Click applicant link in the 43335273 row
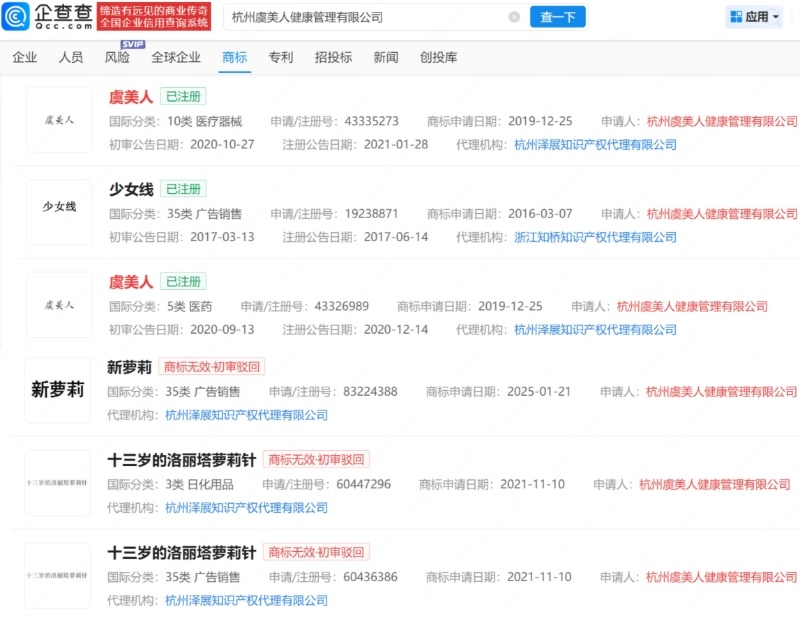The image size is (800, 618). pyautogui.click(x=722, y=121)
